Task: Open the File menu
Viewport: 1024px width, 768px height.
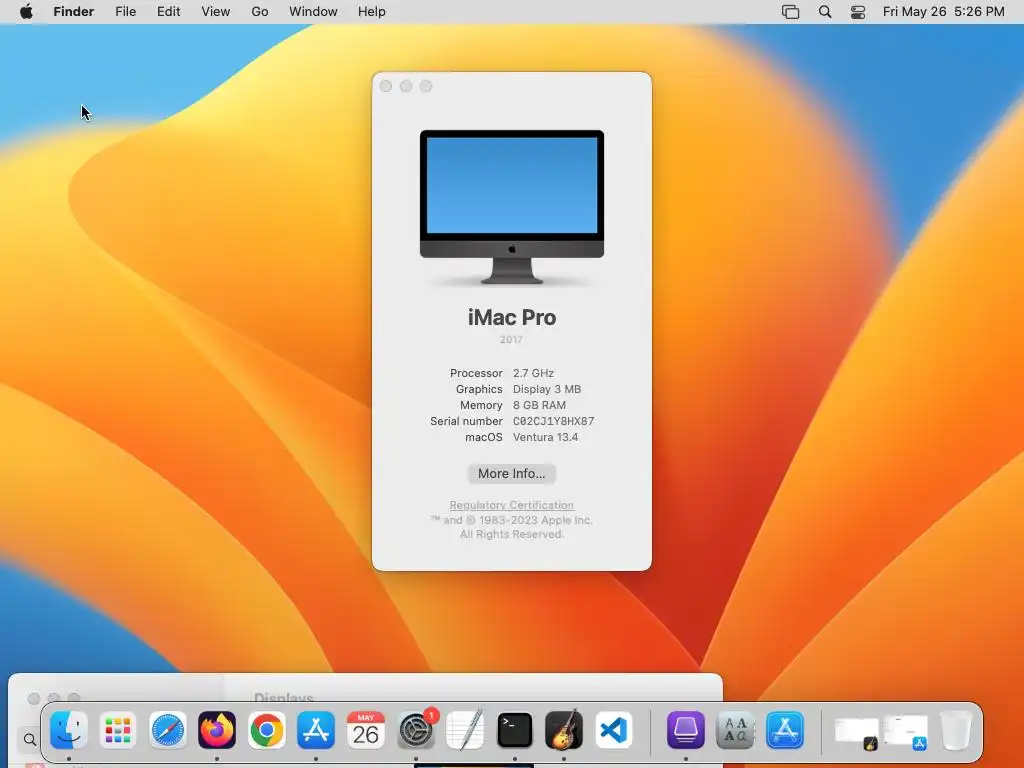Action: [125, 12]
